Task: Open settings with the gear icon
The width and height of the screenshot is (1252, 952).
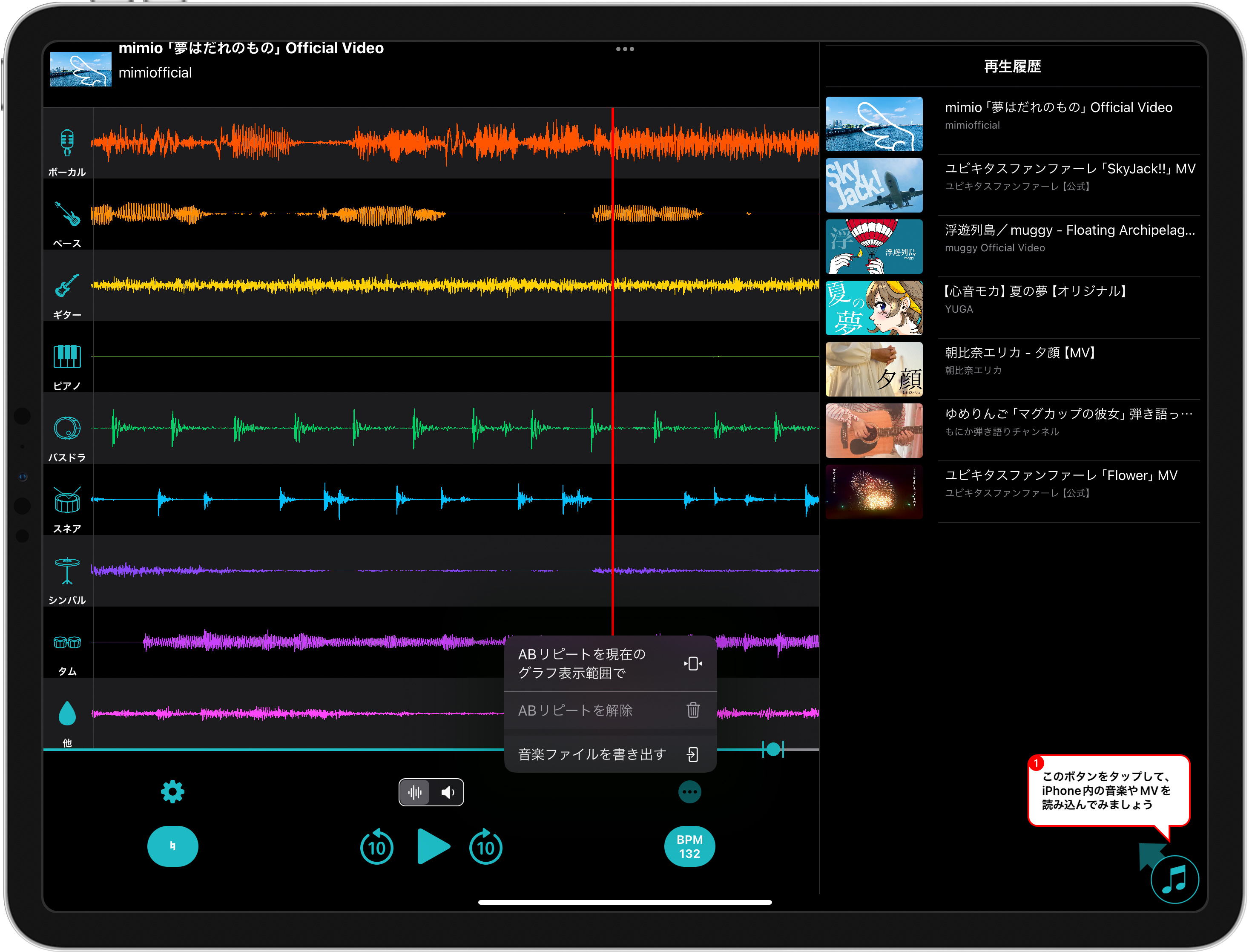Action: coord(172,792)
